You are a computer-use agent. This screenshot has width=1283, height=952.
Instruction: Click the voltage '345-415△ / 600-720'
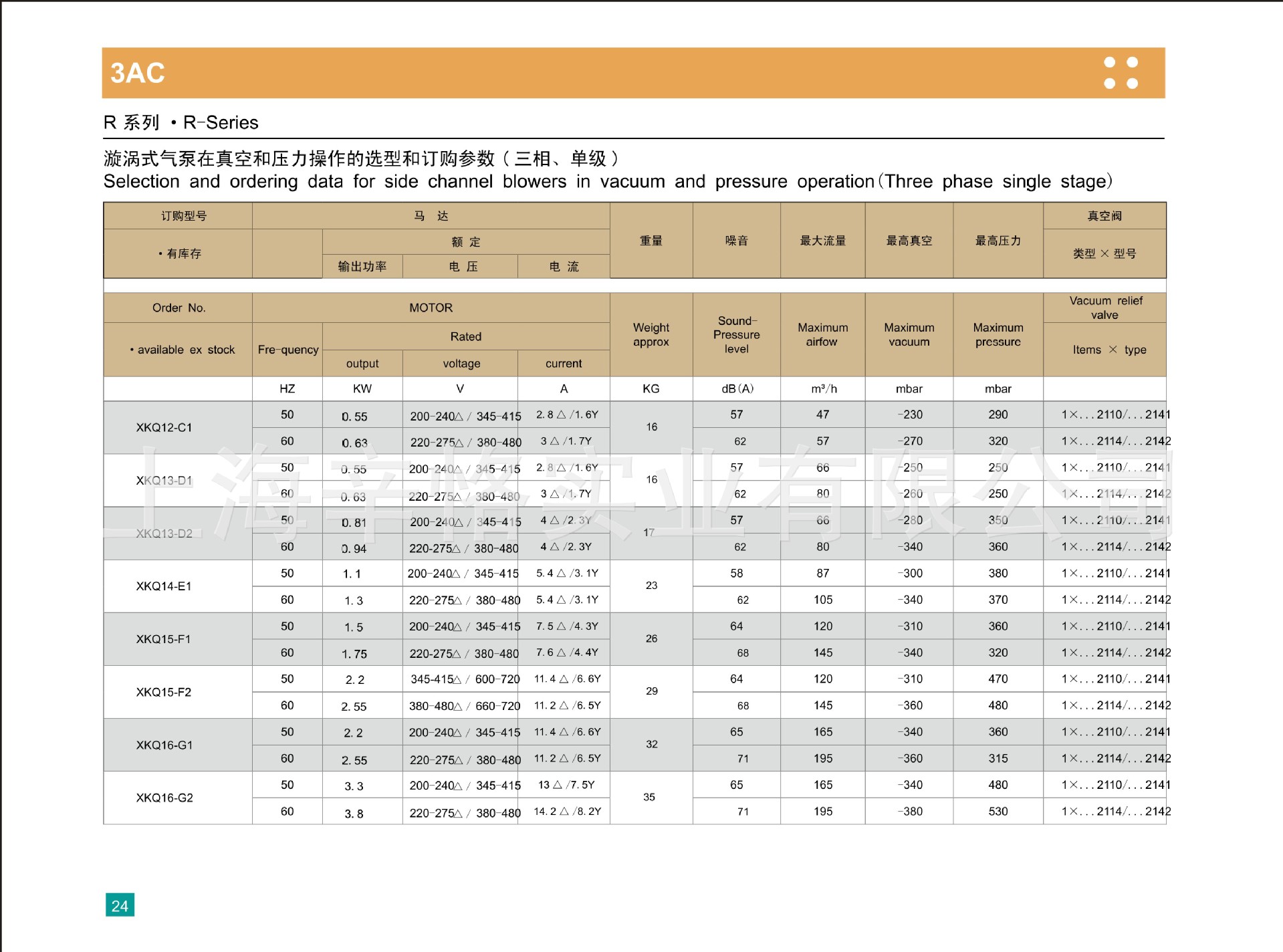(465, 679)
